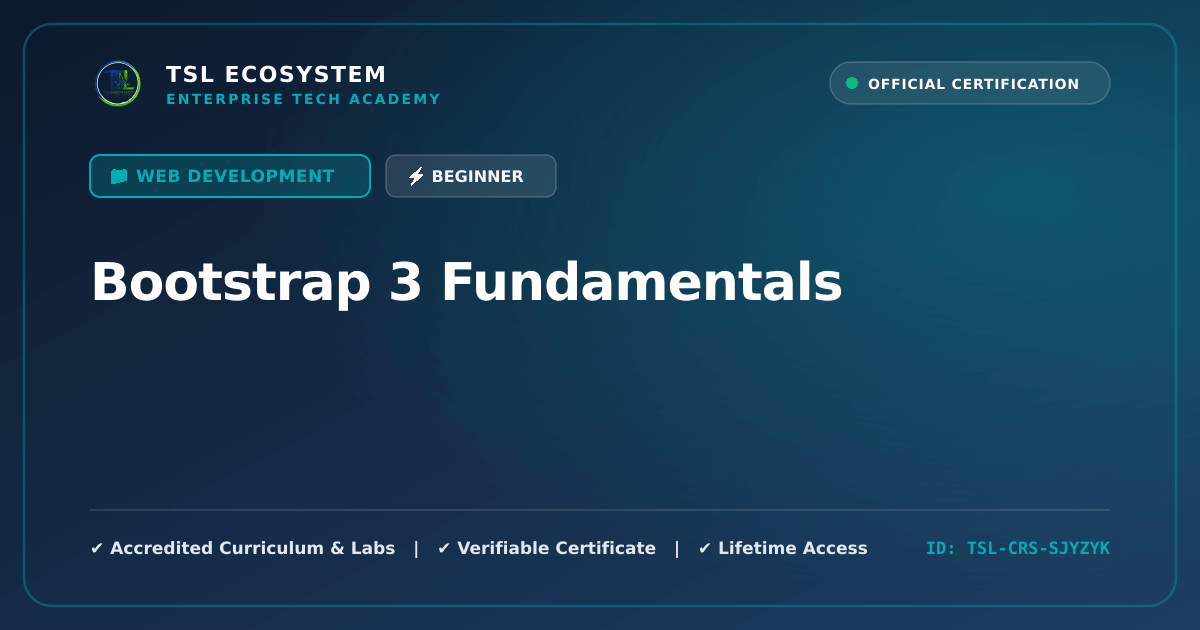1200x630 pixels.
Task: Click the course ID TSL-CRS-SJYZYK
Action: pos(1018,548)
